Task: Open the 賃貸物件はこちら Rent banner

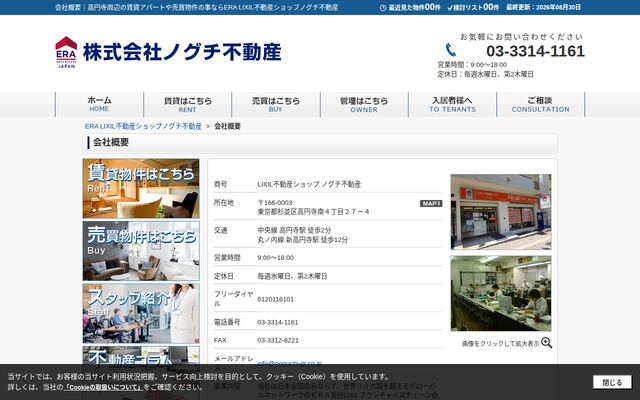Action: (141, 189)
